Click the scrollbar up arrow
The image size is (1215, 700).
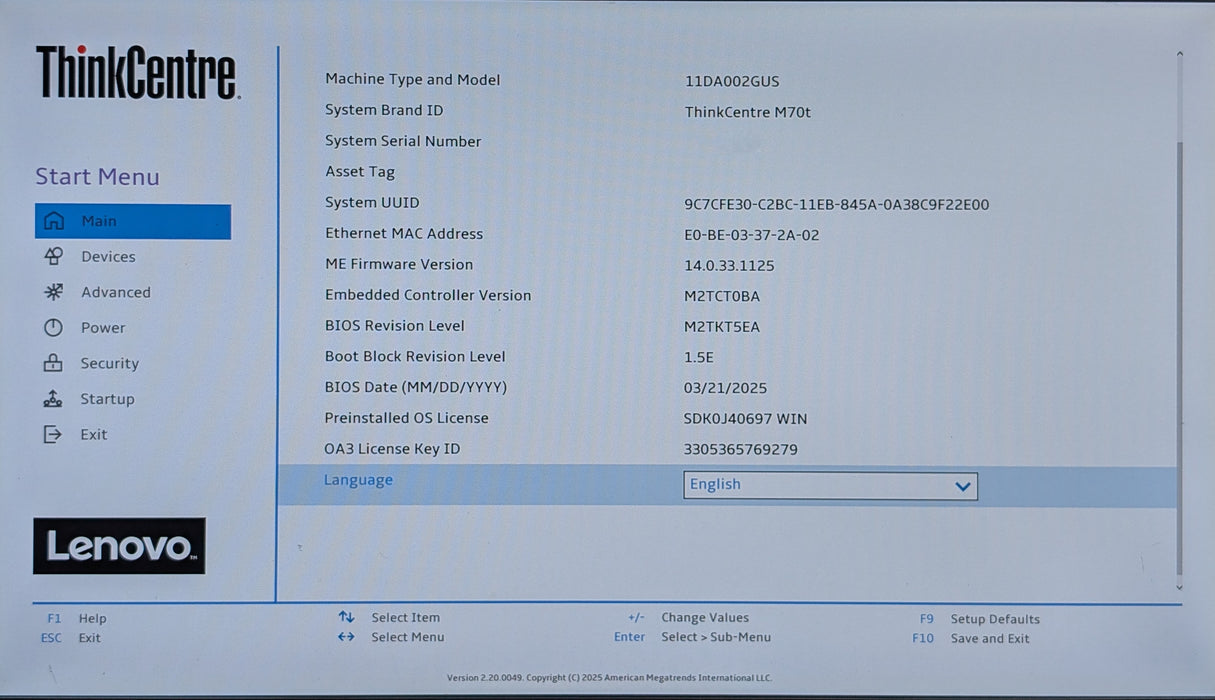pos(1180,54)
